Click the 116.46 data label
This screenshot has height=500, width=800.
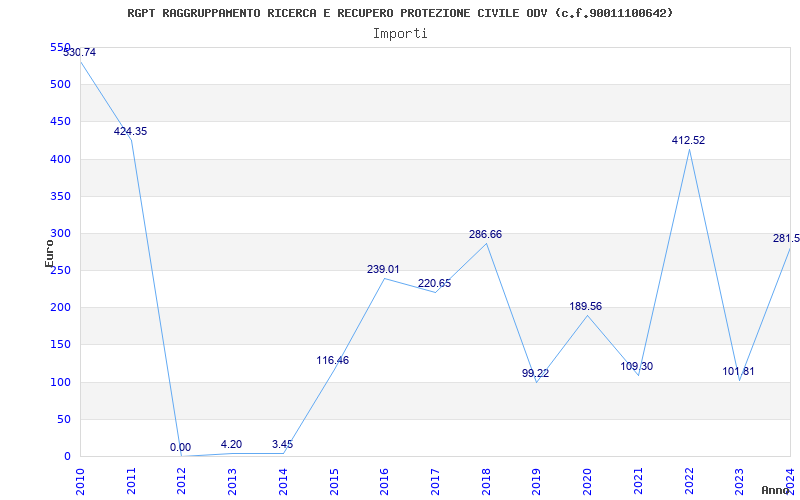(333, 360)
